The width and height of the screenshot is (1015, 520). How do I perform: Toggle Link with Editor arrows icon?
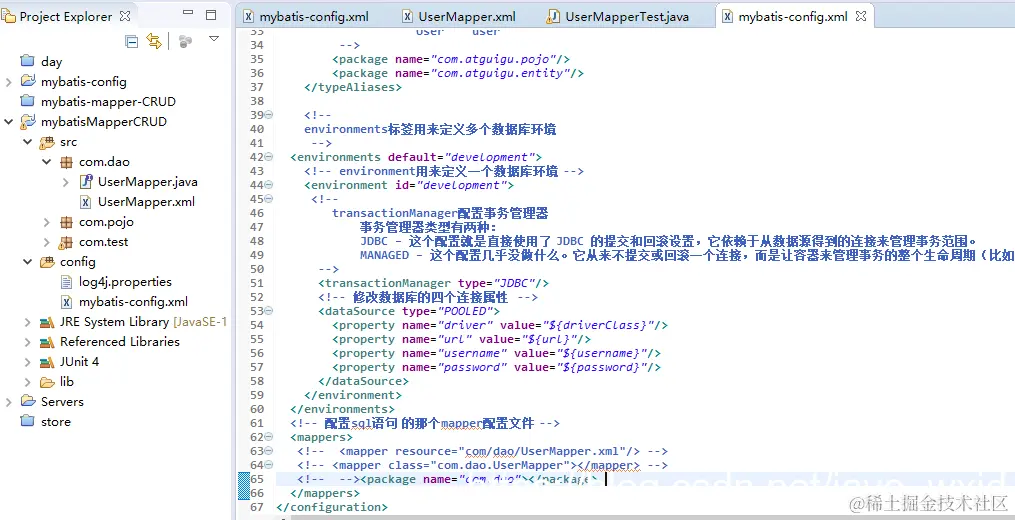153,41
